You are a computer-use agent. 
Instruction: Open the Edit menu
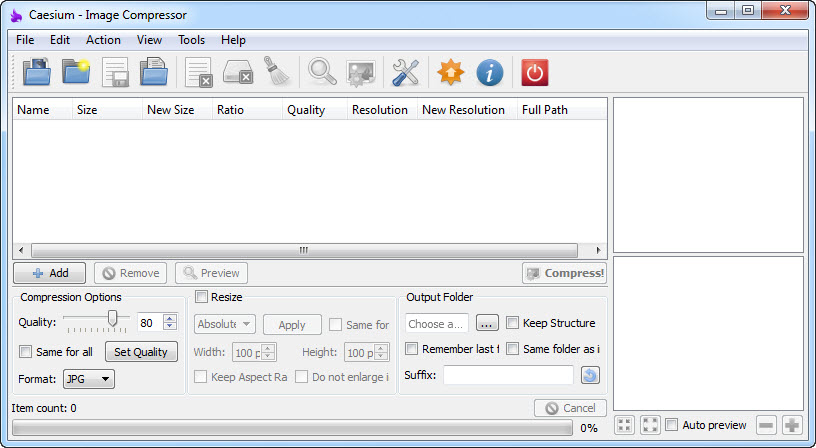click(60, 40)
